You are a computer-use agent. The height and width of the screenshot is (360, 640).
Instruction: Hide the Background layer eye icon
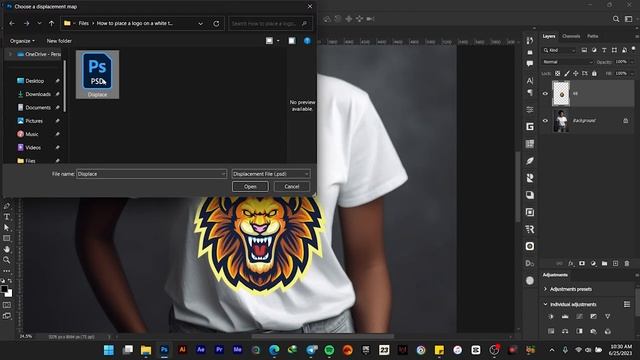pyautogui.click(x=545, y=120)
